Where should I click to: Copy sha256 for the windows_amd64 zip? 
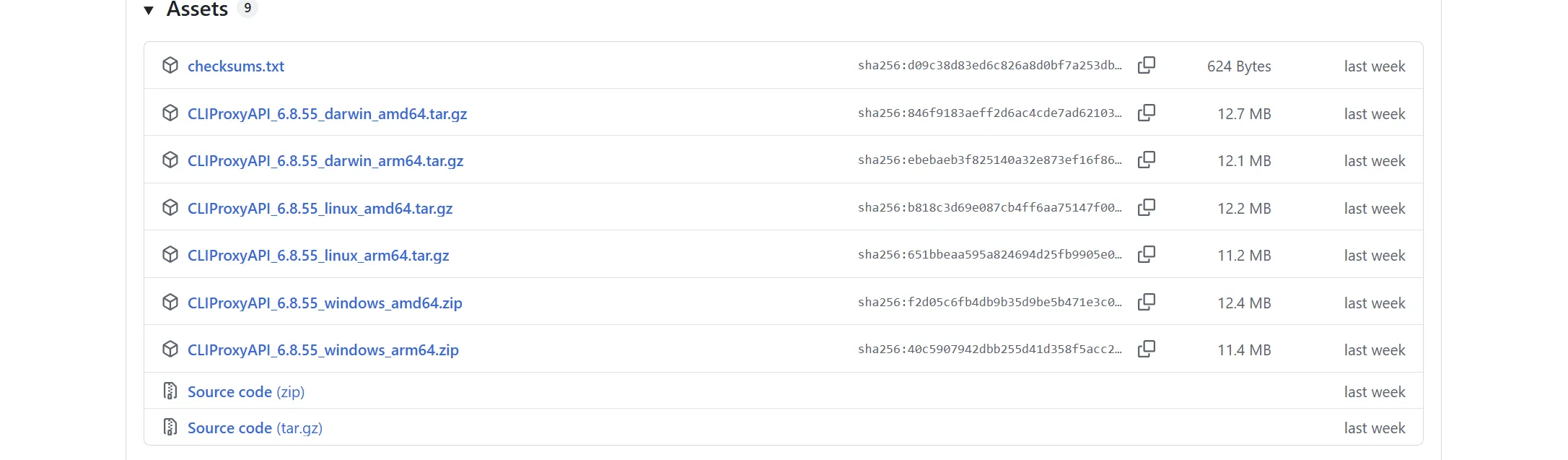click(x=1146, y=303)
